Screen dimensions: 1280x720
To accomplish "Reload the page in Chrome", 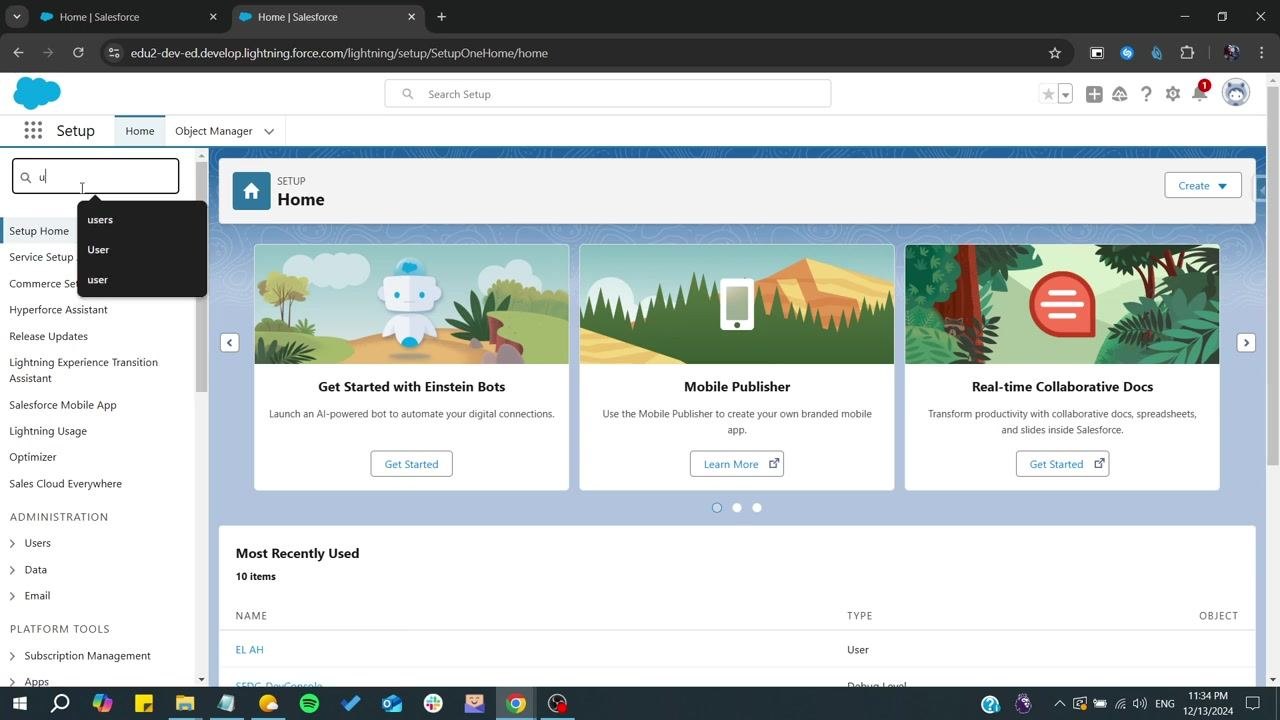I will pos(78,53).
